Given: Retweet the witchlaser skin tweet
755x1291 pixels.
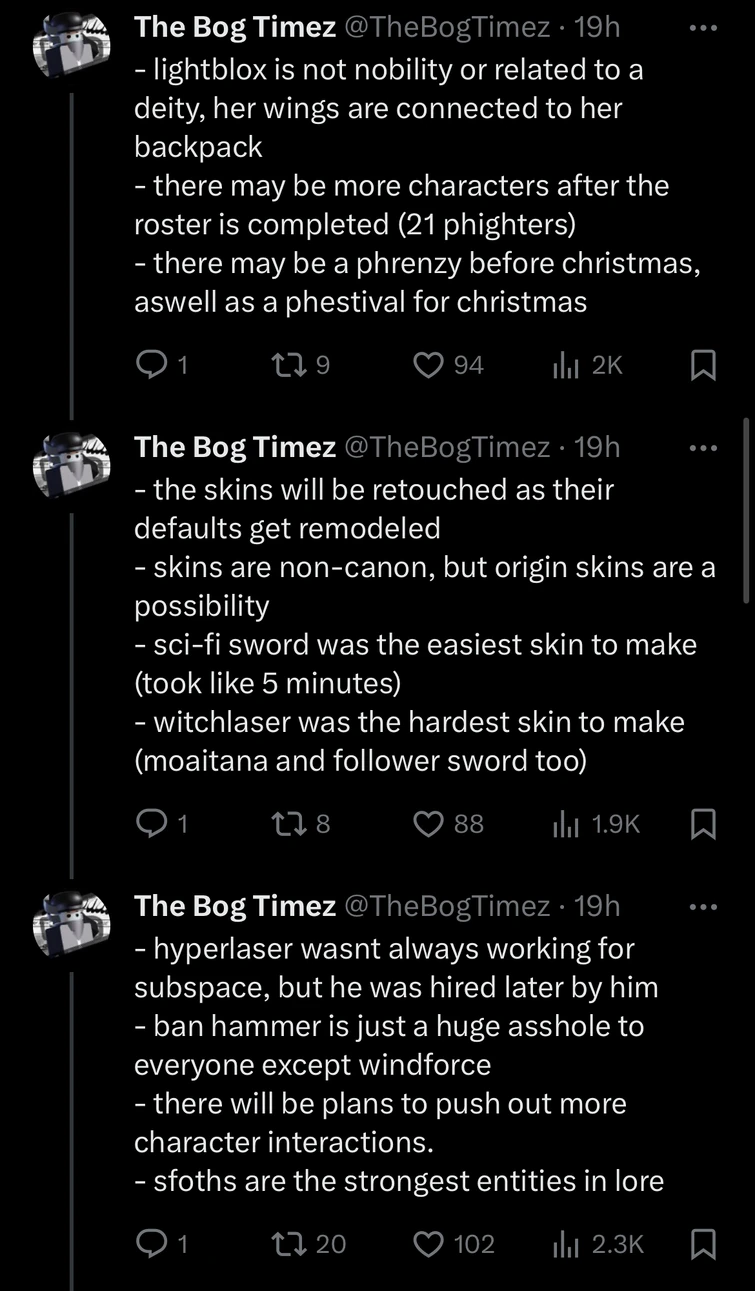Looking at the screenshot, I should (288, 823).
